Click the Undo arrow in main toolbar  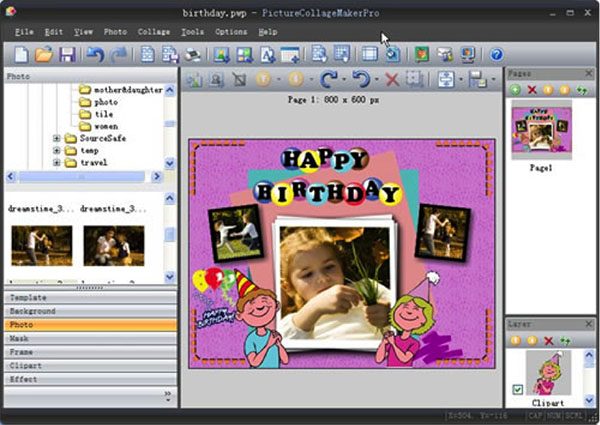(95, 54)
